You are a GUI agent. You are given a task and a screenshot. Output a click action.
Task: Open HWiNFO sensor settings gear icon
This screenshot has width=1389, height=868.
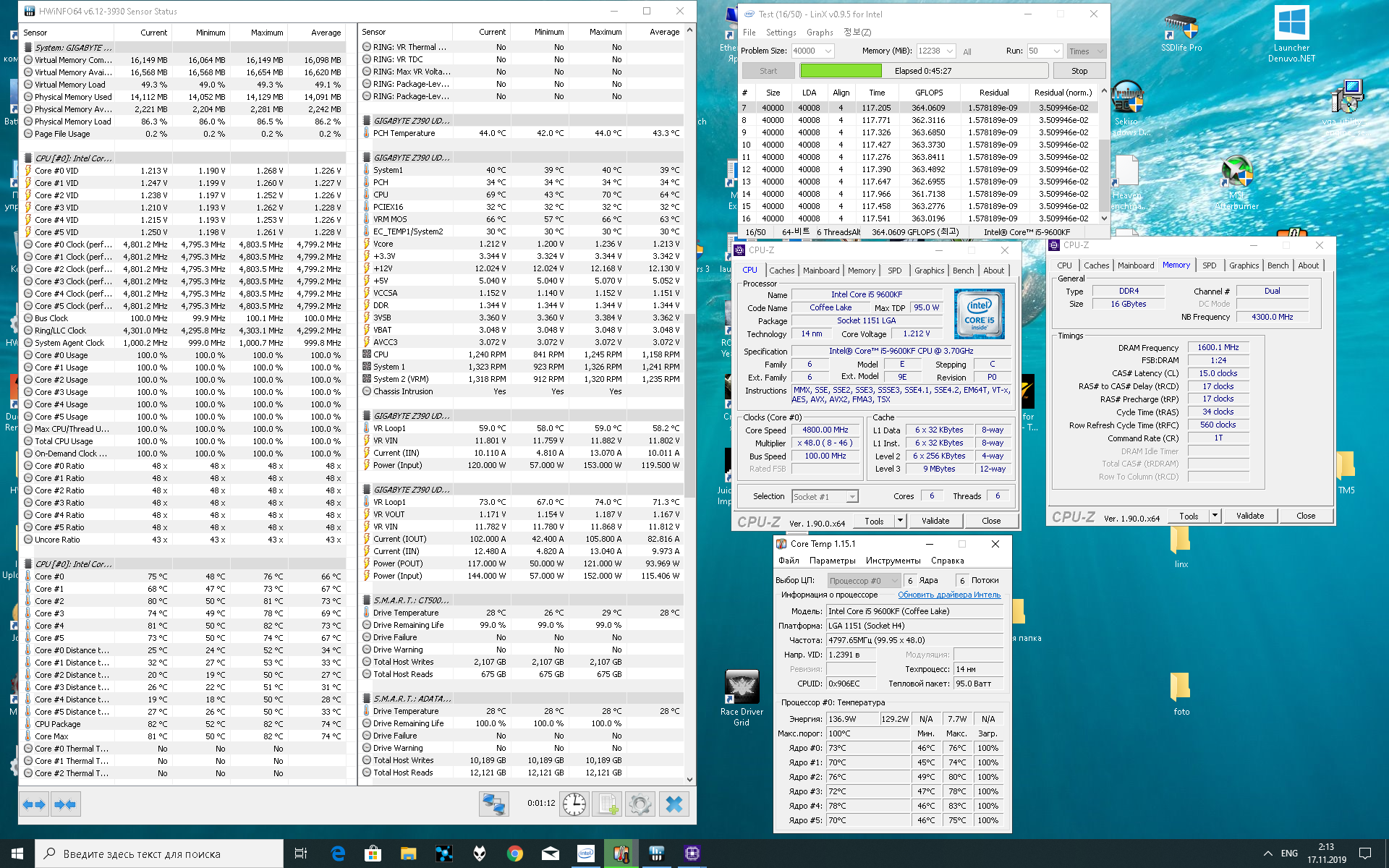[x=640, y=804]
